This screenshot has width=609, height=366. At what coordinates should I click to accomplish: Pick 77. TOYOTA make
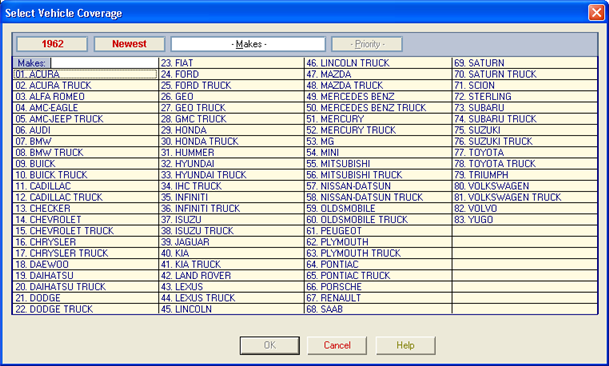(525, 153)
